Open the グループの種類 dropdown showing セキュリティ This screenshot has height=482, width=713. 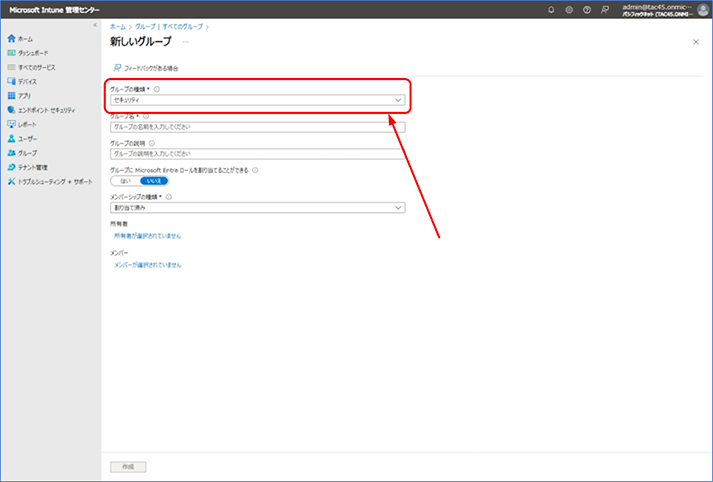pyautogui.click(x=257, y=100)
